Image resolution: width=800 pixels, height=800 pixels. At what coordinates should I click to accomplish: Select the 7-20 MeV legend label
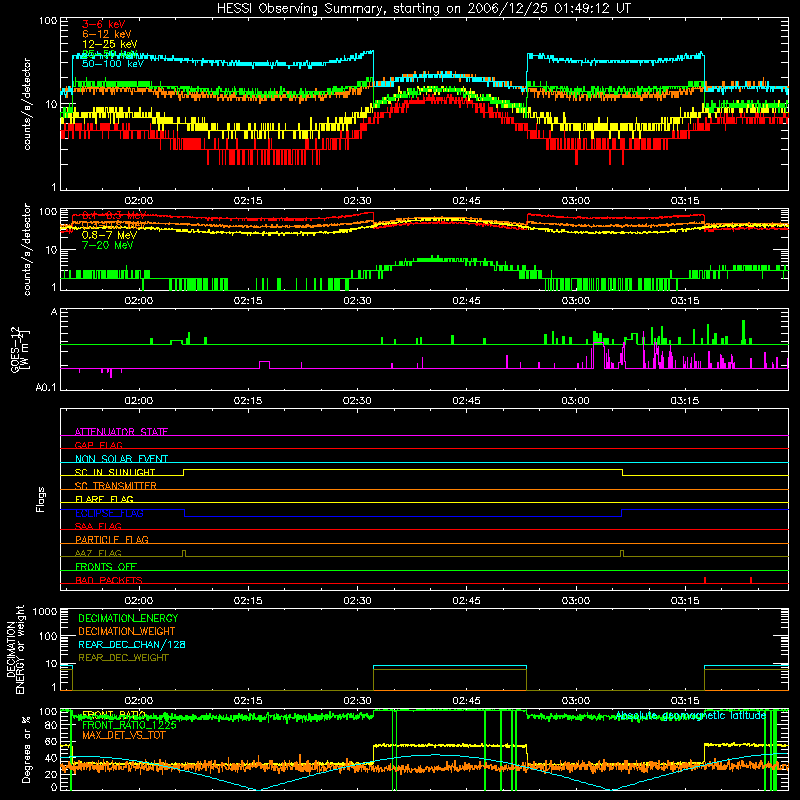[108, 245]
